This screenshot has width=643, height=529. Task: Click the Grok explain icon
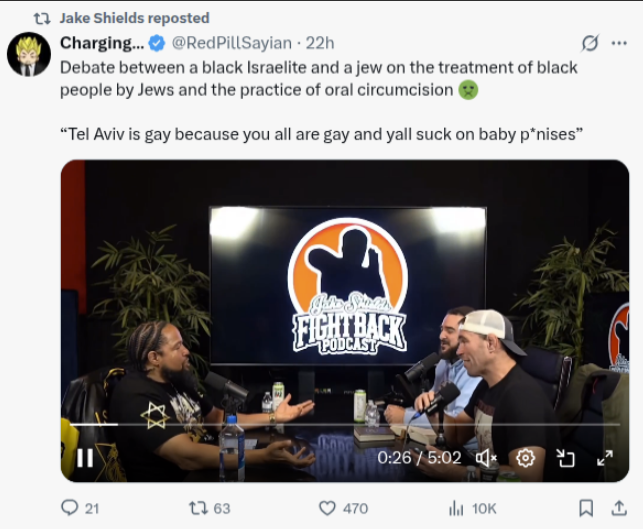tap(590, 43)
